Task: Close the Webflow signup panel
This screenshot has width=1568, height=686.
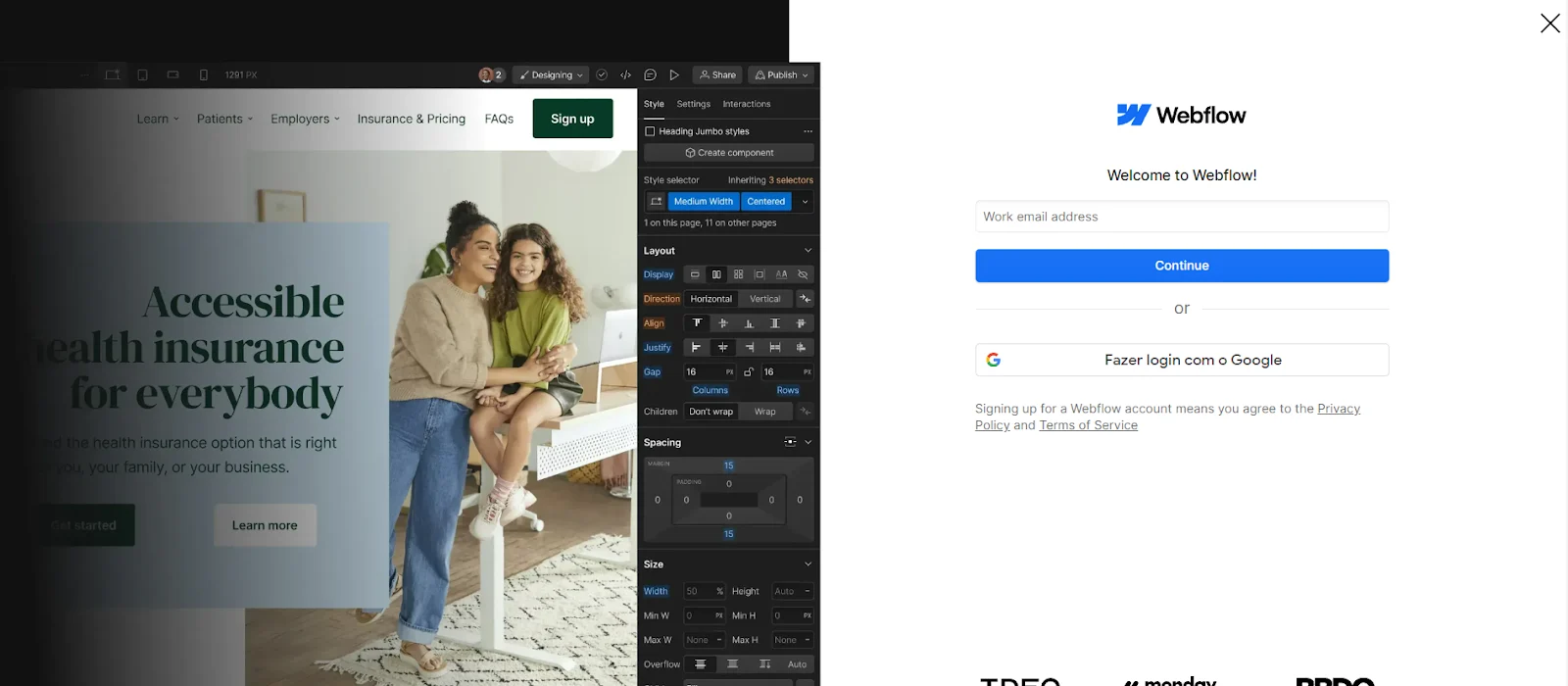Action: [1549, 24]
